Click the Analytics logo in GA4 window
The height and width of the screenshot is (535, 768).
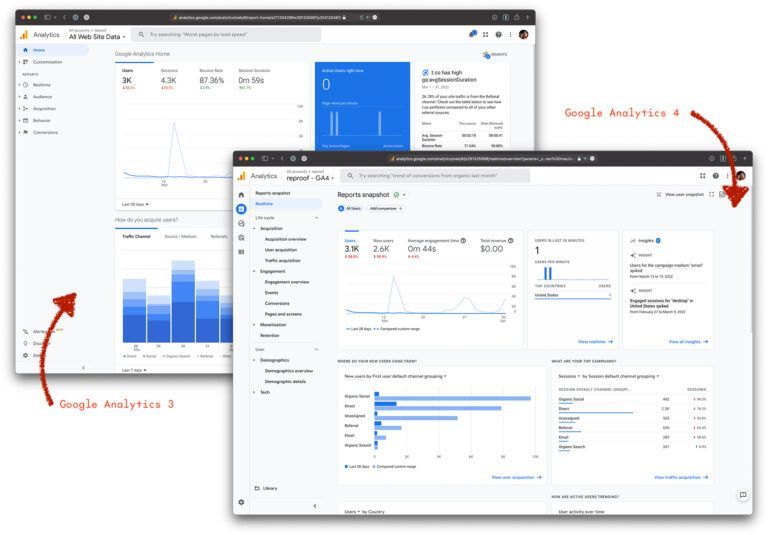point(241,176)
